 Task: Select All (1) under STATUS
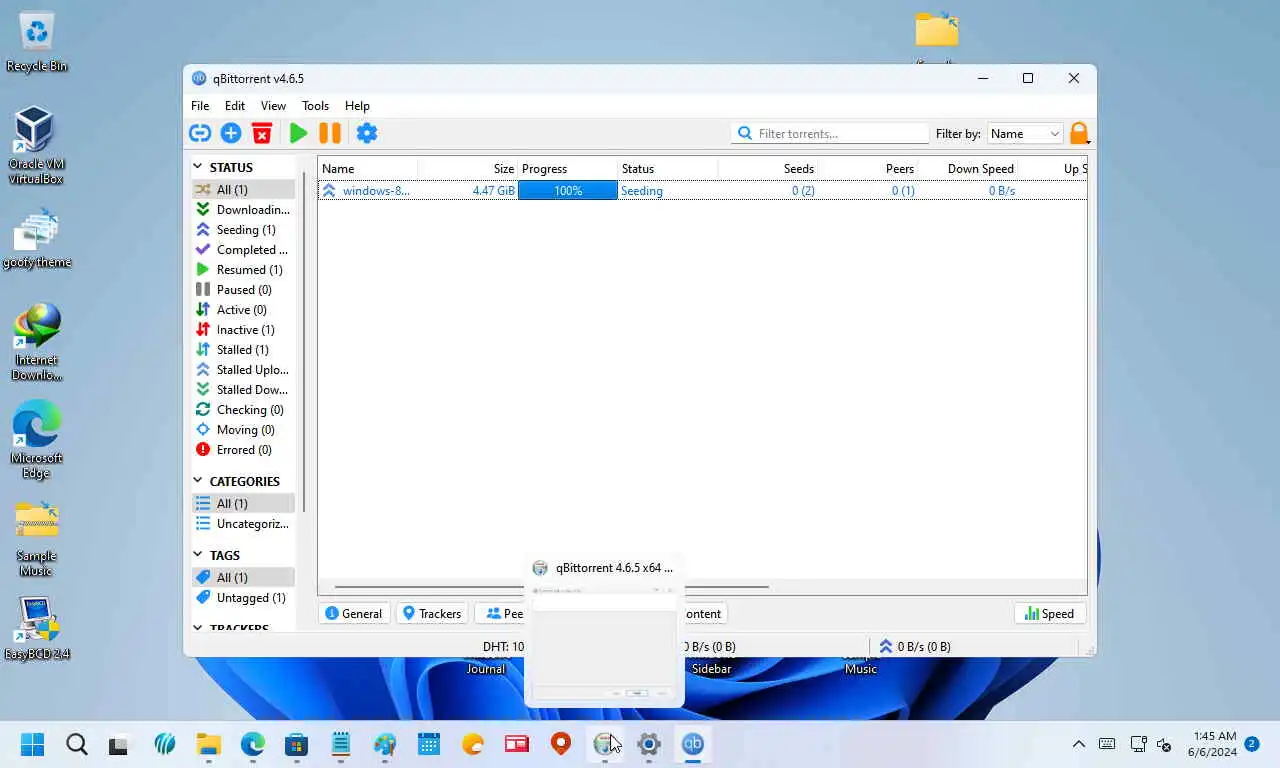point(243,190)
